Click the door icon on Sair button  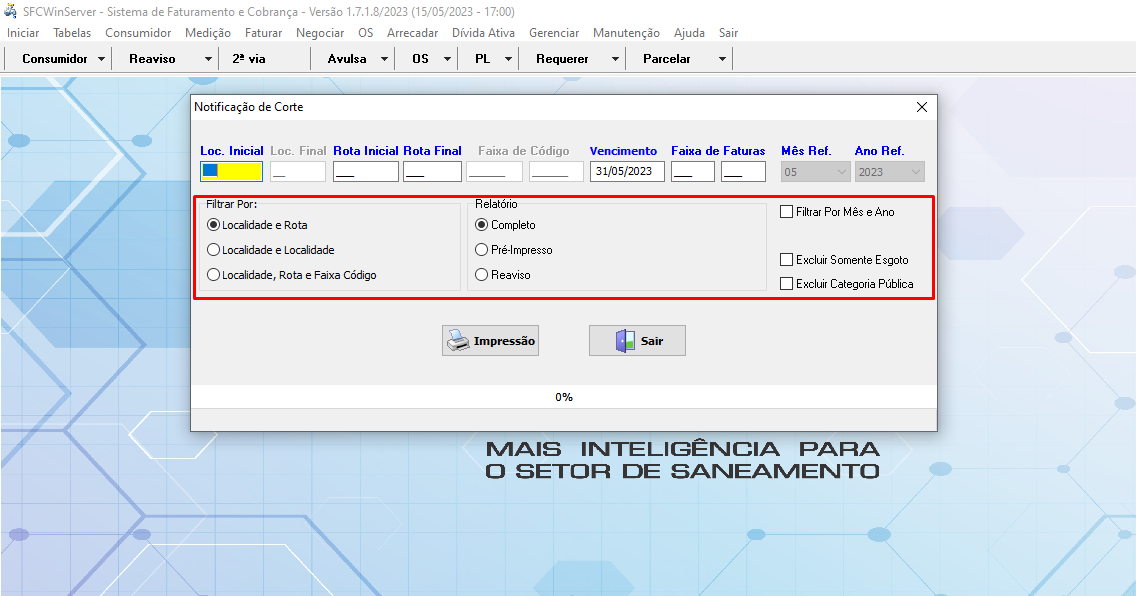click(626, 341)
